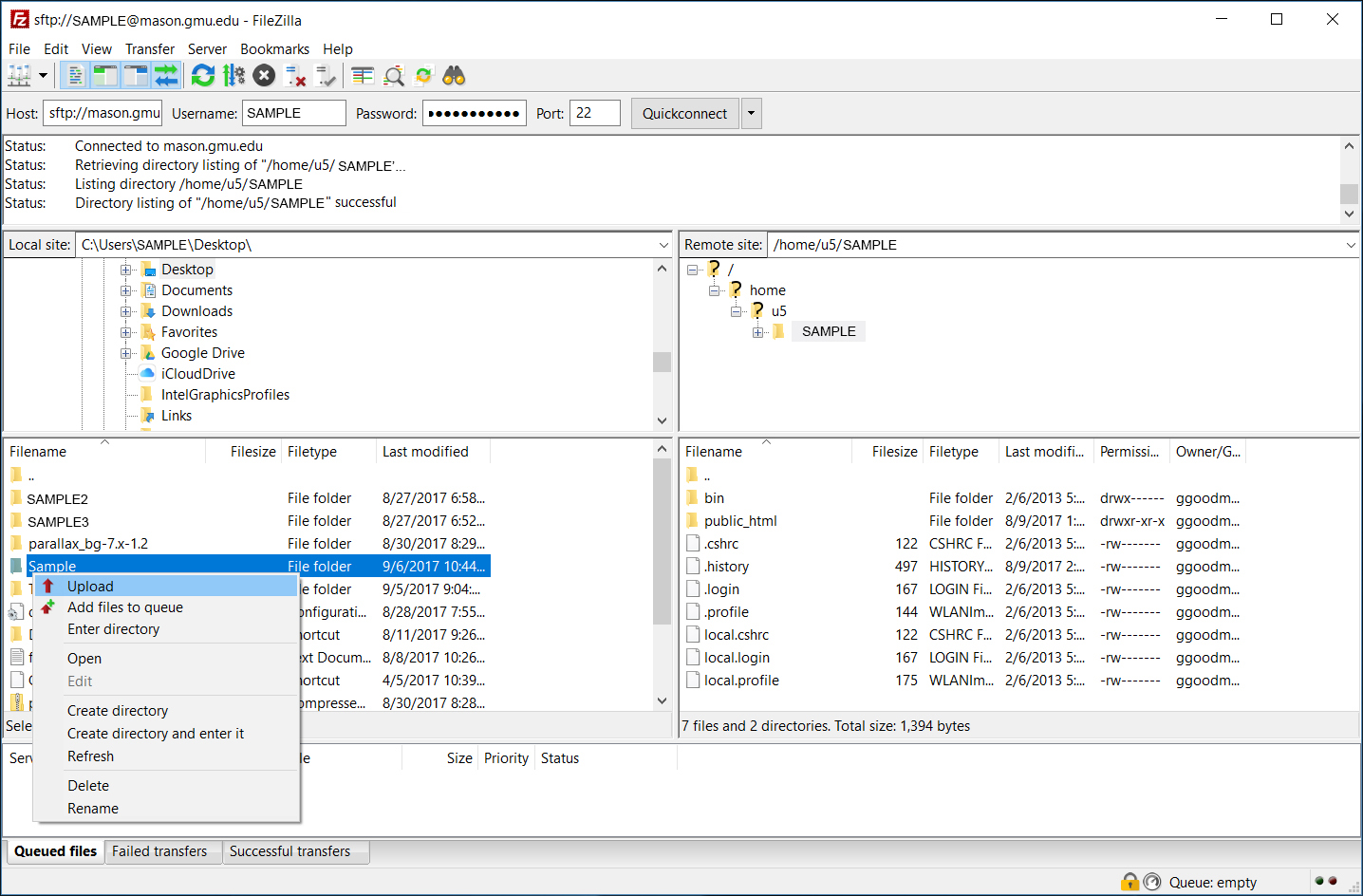Open the Remote site path dropdown
The height and width of the screenshot is (896, 1363).
(x=1351, y=245)
